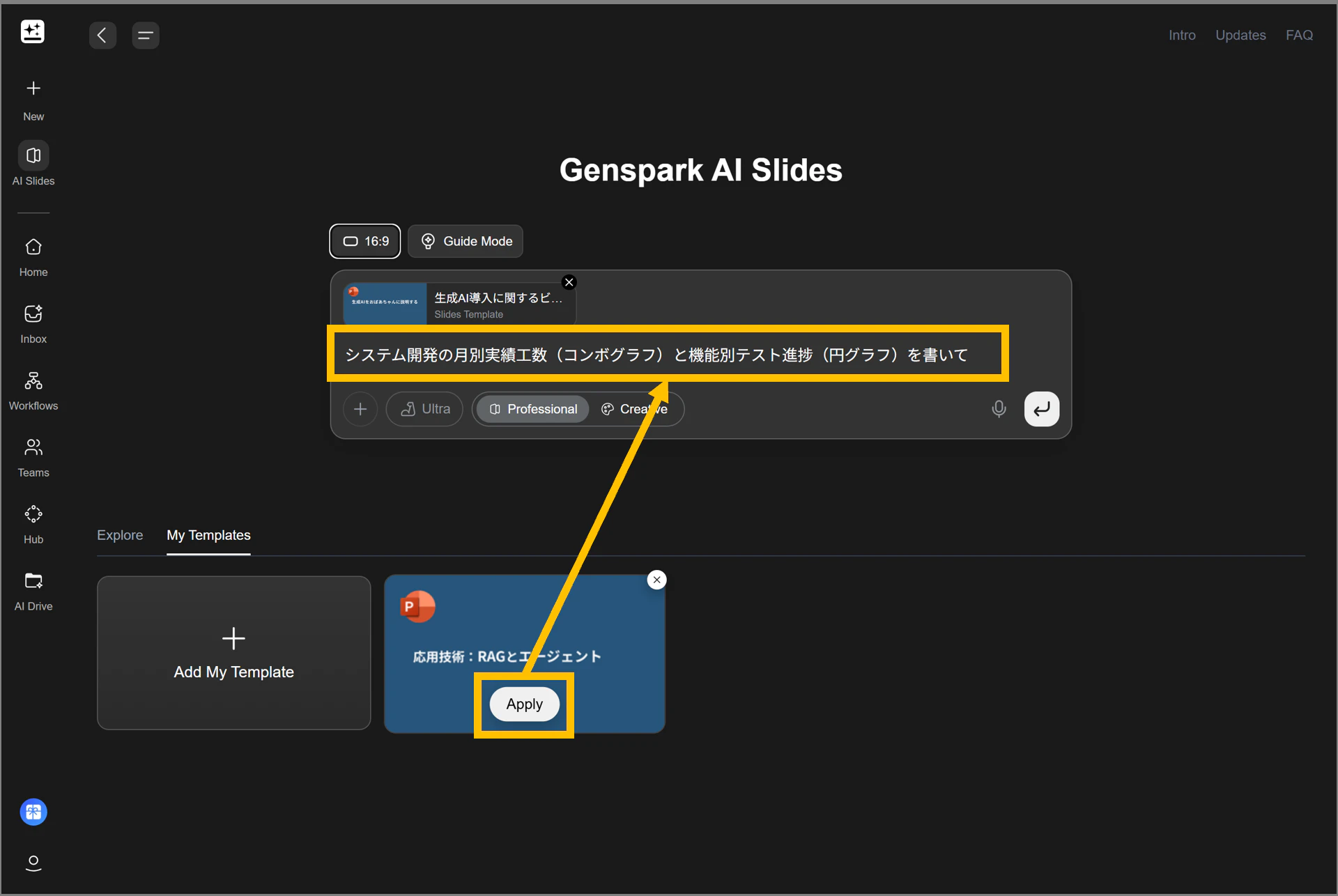The image size is (1338, 896).
Task: Toggle Guide Mode on
Action: pos(466,241)
